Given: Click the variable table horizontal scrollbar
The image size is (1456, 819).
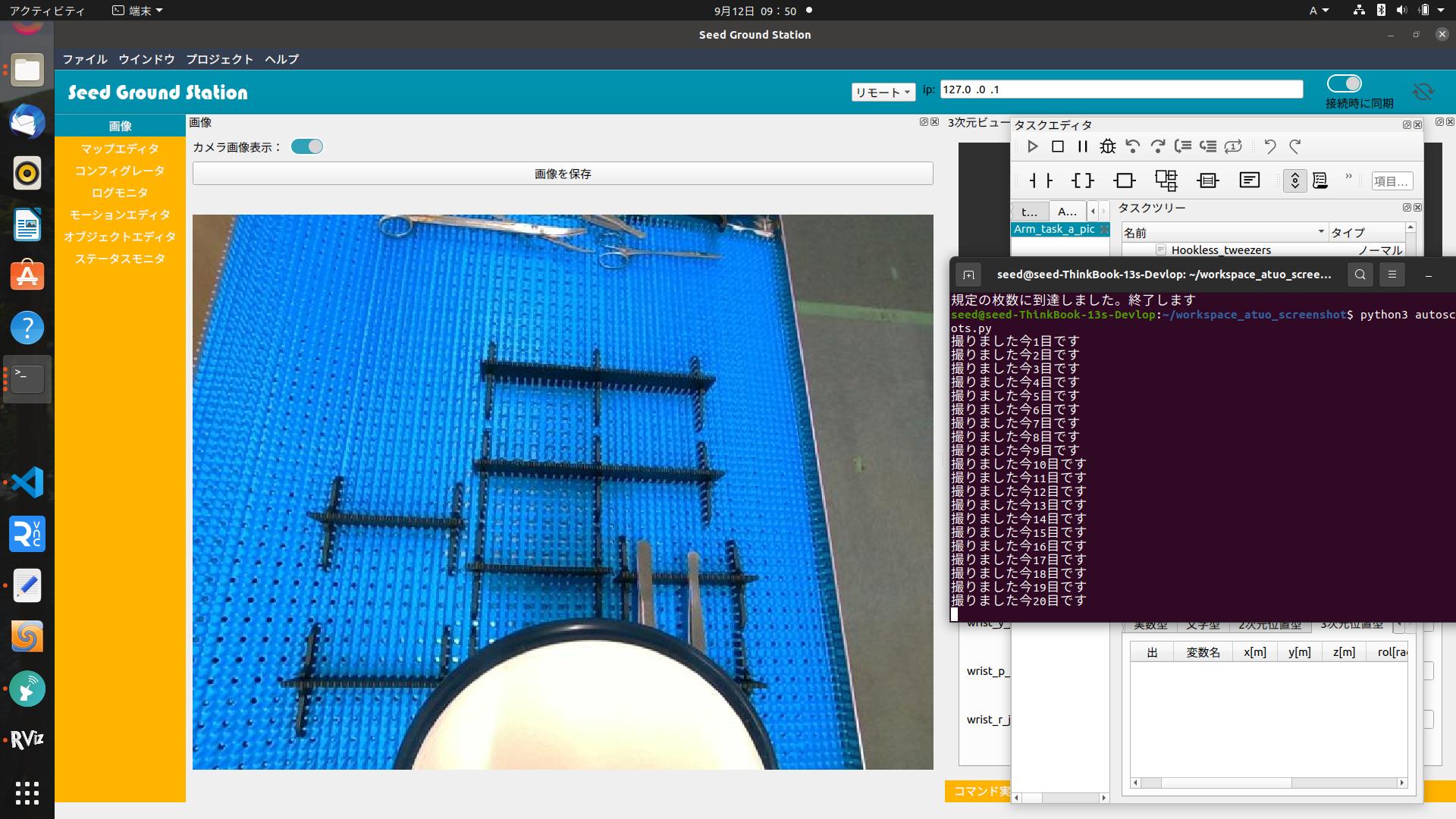Looking at the screenshot, I should (1269, 783).
